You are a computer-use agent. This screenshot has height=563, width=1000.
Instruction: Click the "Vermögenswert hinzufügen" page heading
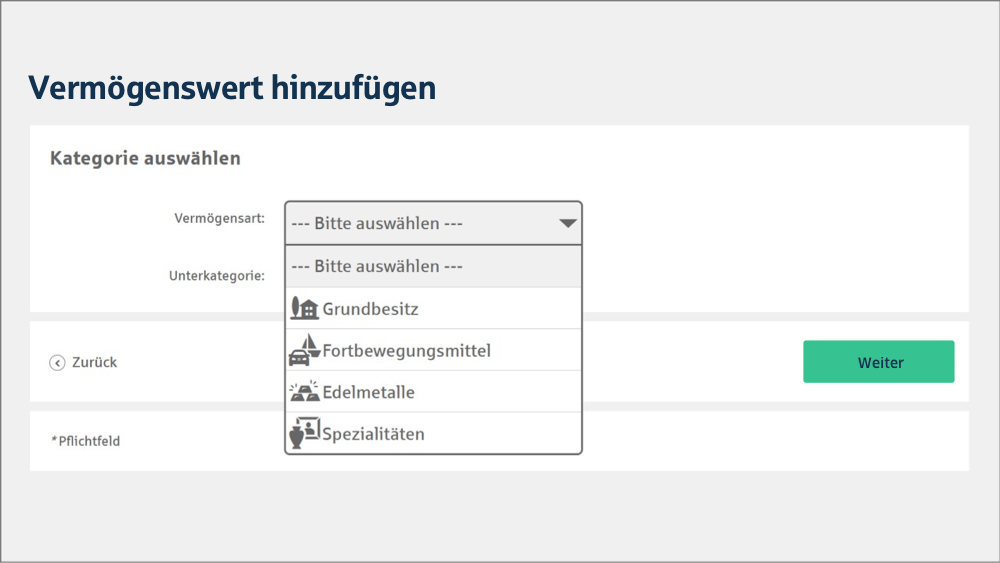tap(232, 88)
